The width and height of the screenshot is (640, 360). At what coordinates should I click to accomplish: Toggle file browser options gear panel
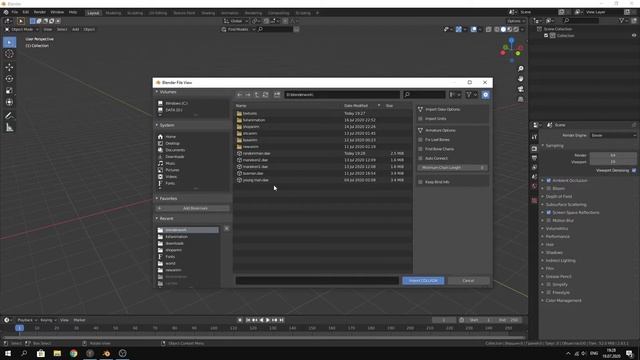pos(485,95)
